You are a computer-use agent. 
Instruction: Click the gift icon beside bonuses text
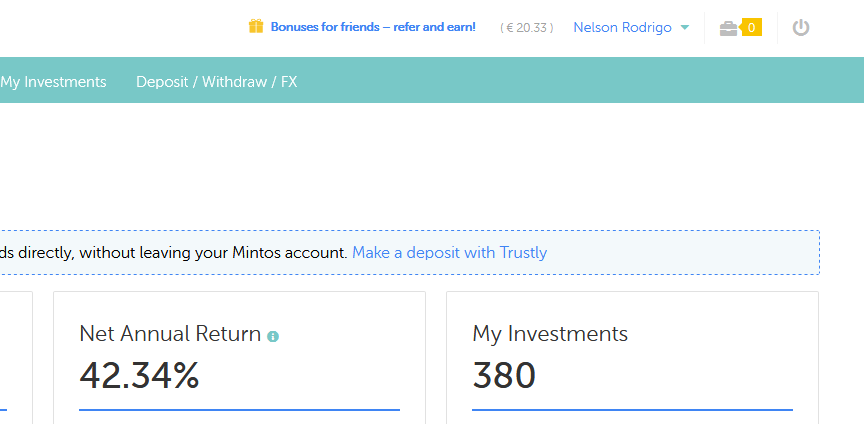click(x=256, y=27)
